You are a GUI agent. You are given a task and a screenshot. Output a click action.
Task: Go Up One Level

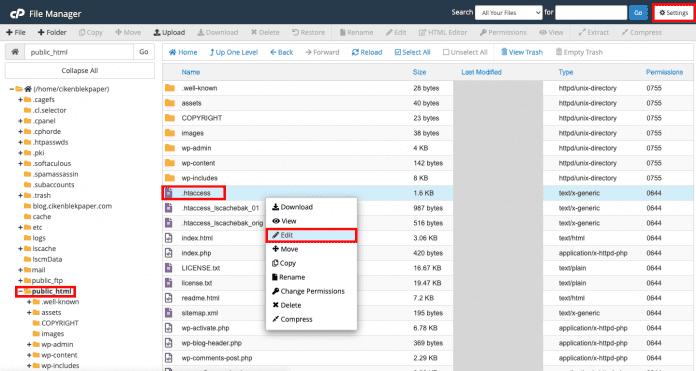(233, 52)
